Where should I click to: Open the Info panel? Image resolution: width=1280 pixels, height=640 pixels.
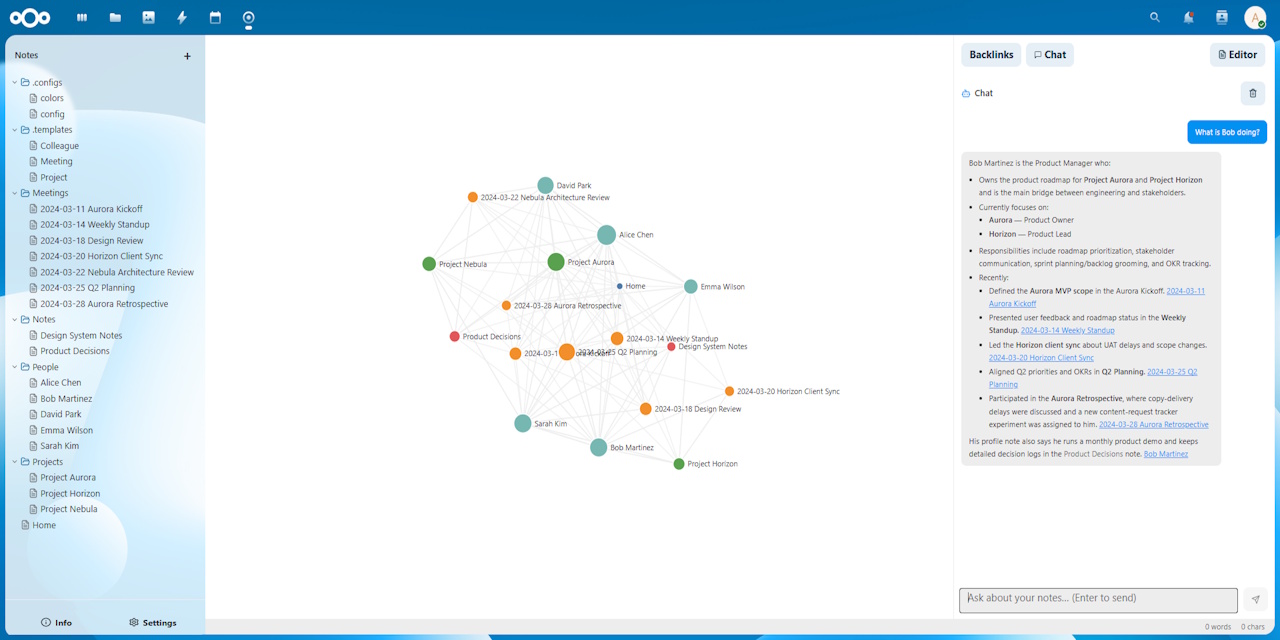point(56,622)
